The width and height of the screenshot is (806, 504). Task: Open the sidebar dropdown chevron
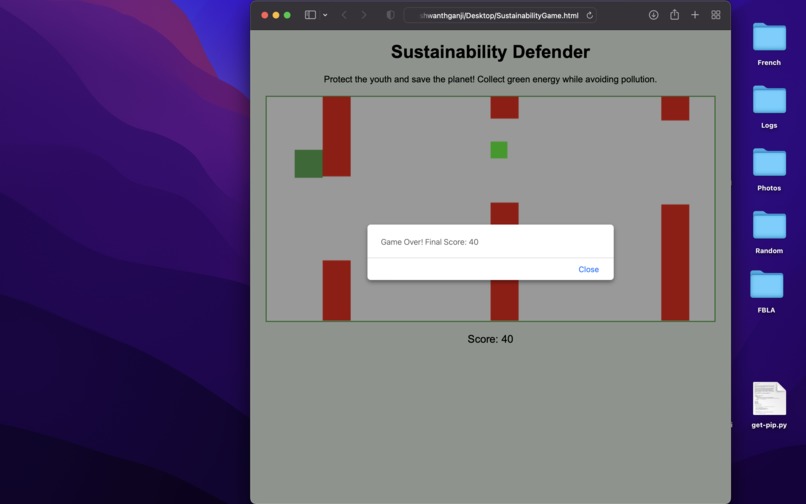coord(325,15)
